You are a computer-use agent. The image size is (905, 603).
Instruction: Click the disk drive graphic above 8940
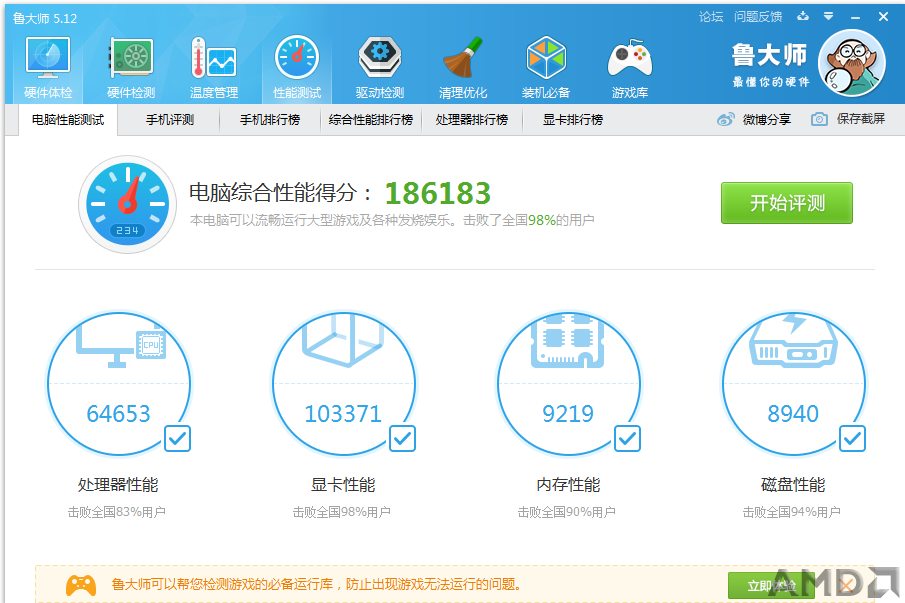coord(793,340)
